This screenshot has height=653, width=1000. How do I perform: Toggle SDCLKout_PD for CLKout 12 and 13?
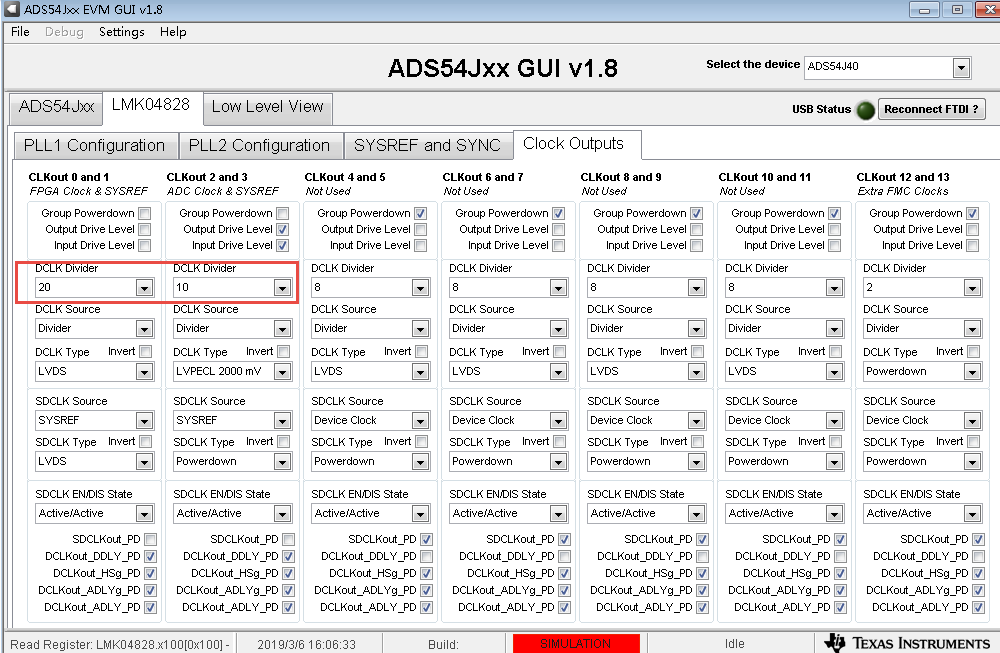coord(978,539)
